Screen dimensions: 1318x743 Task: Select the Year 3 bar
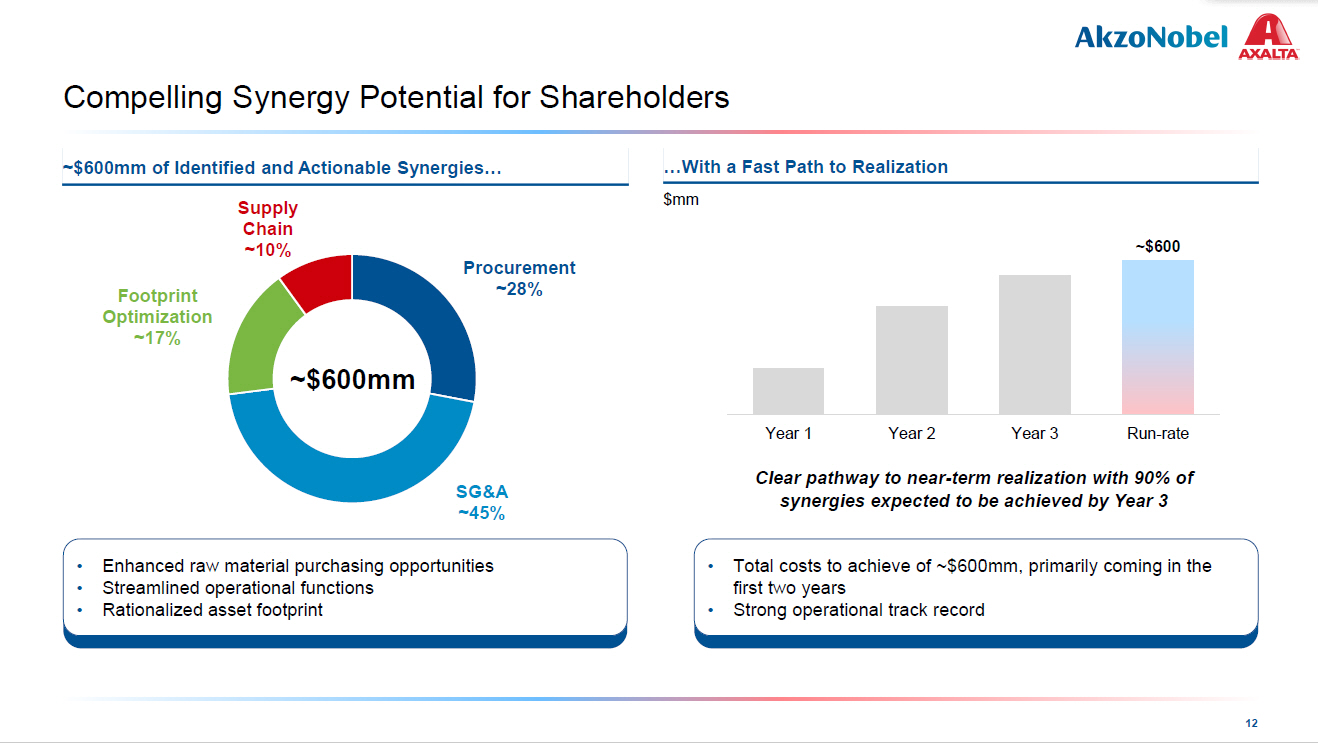[1034, 344]
